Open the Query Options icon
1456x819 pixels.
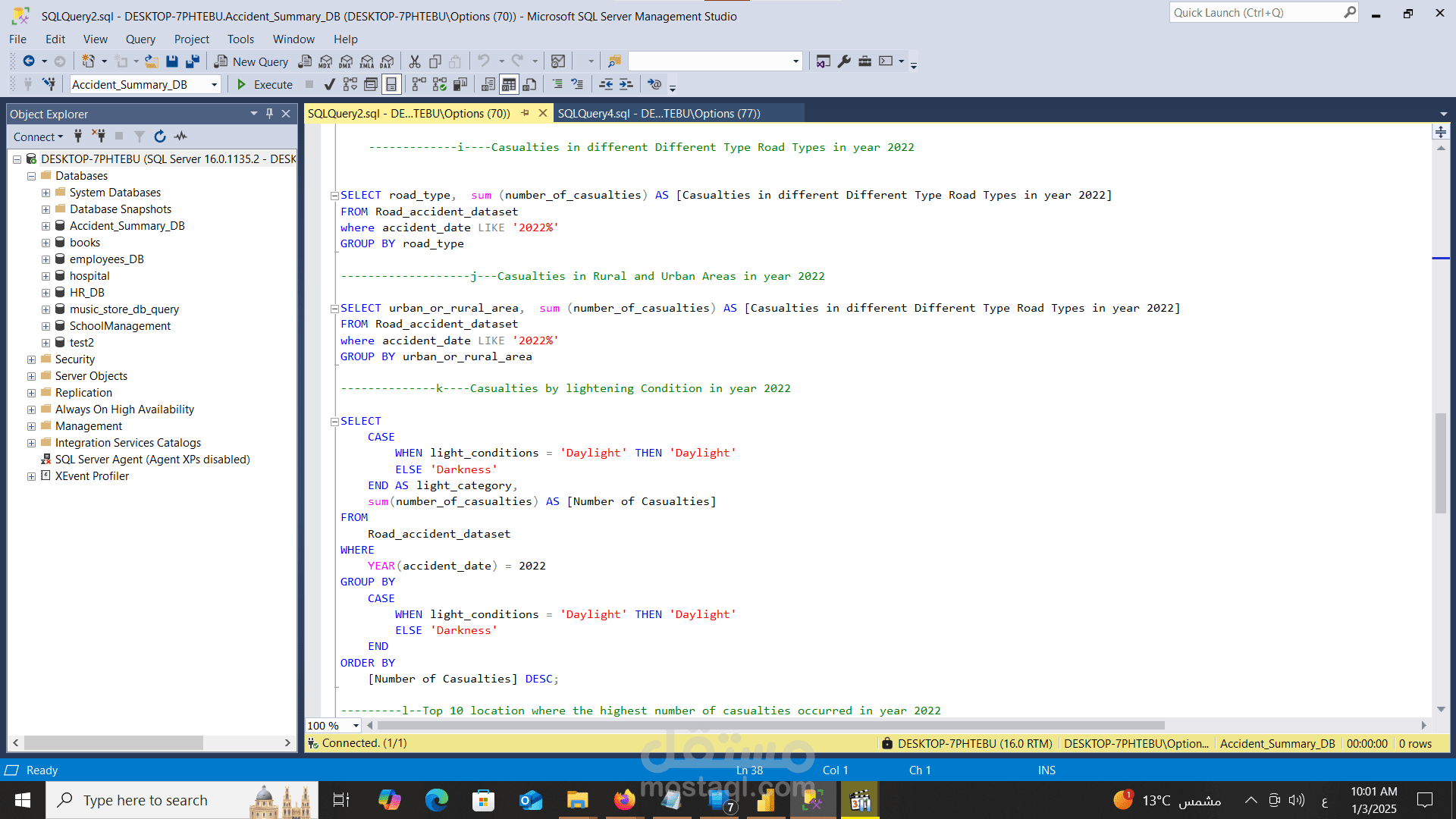pos(371,84)
